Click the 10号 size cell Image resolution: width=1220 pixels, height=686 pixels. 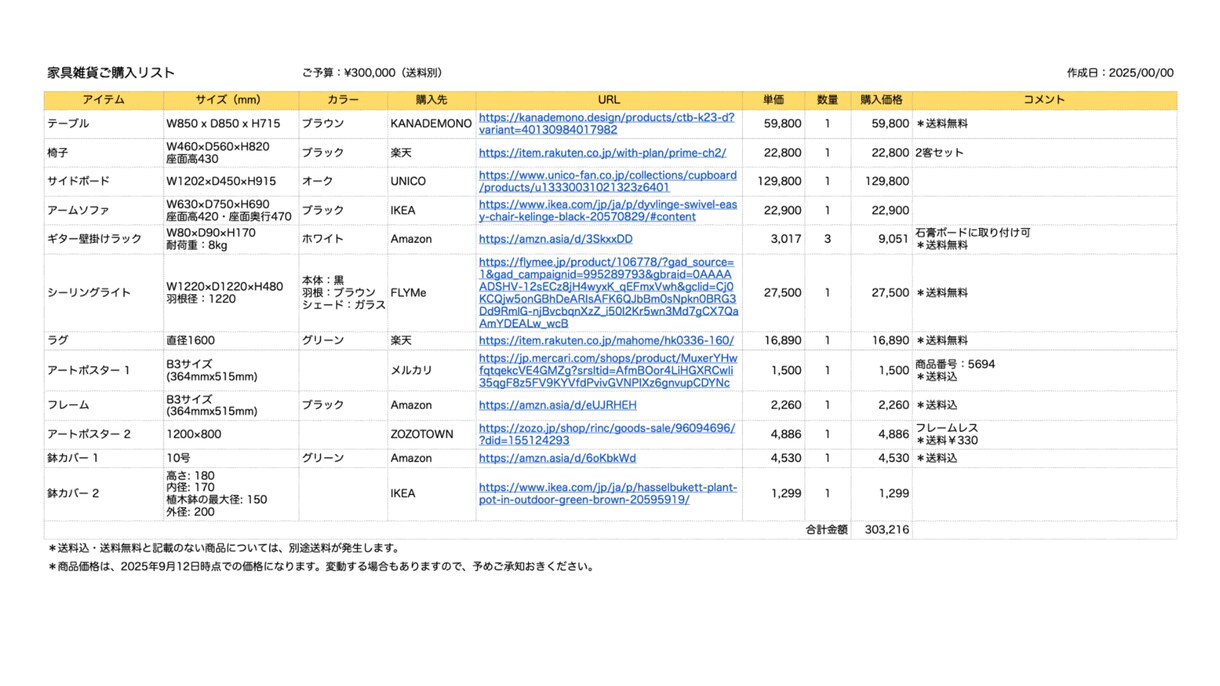[x=230, y=458]
